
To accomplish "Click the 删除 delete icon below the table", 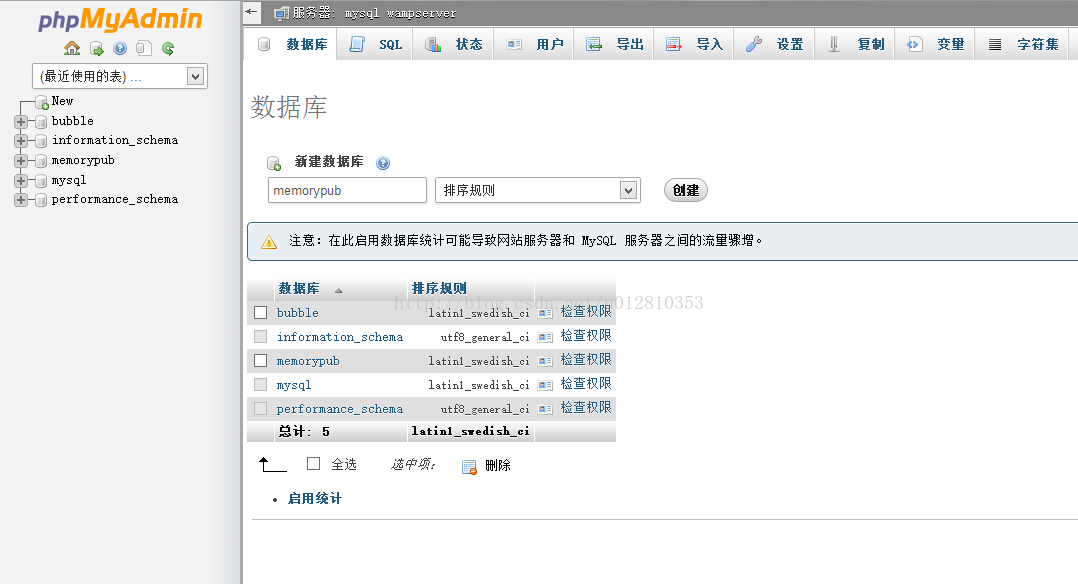I will click(x=468, y=465).
